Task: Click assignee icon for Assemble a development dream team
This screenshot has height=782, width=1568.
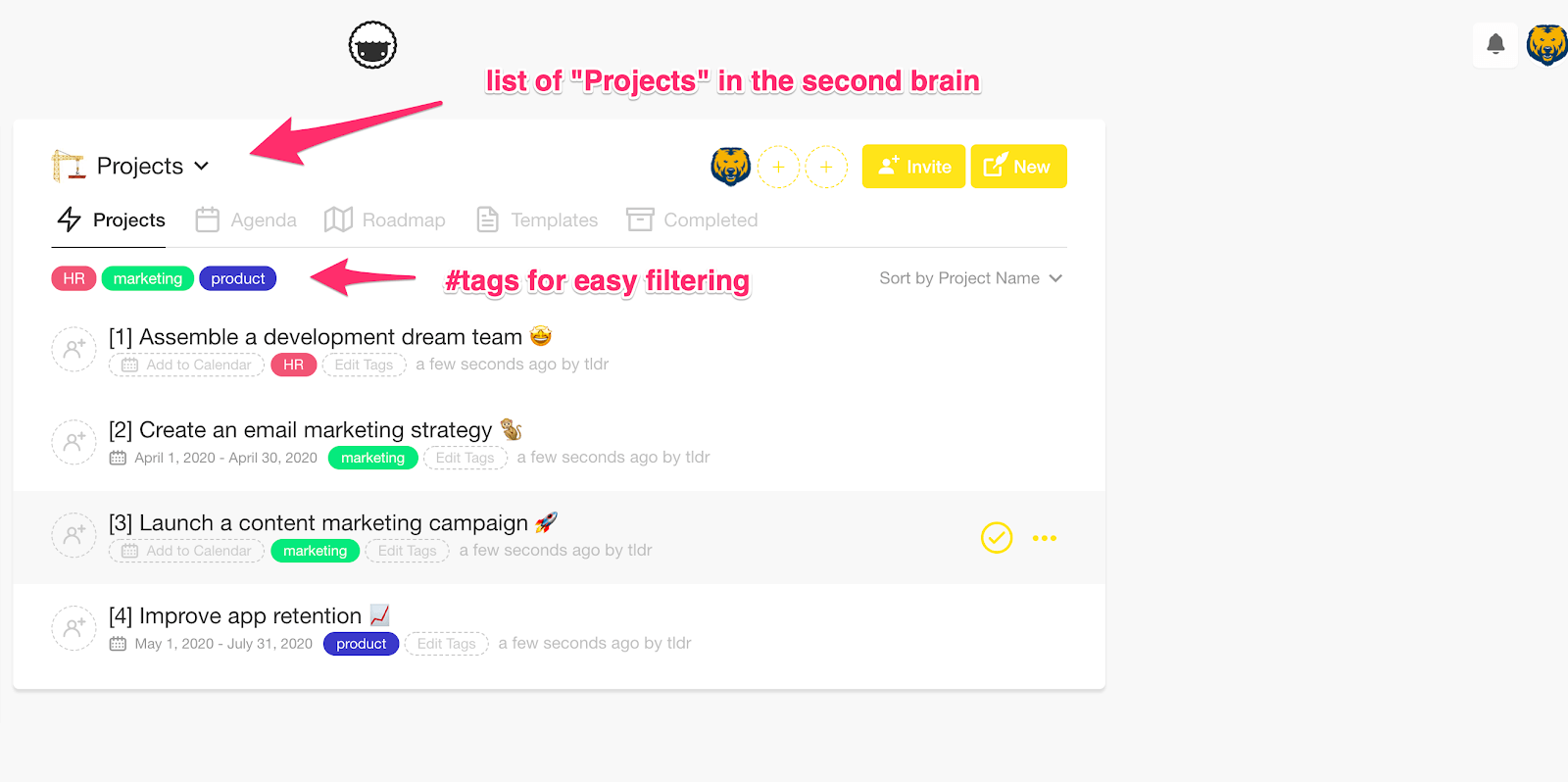Action: [x=73, y=349]
